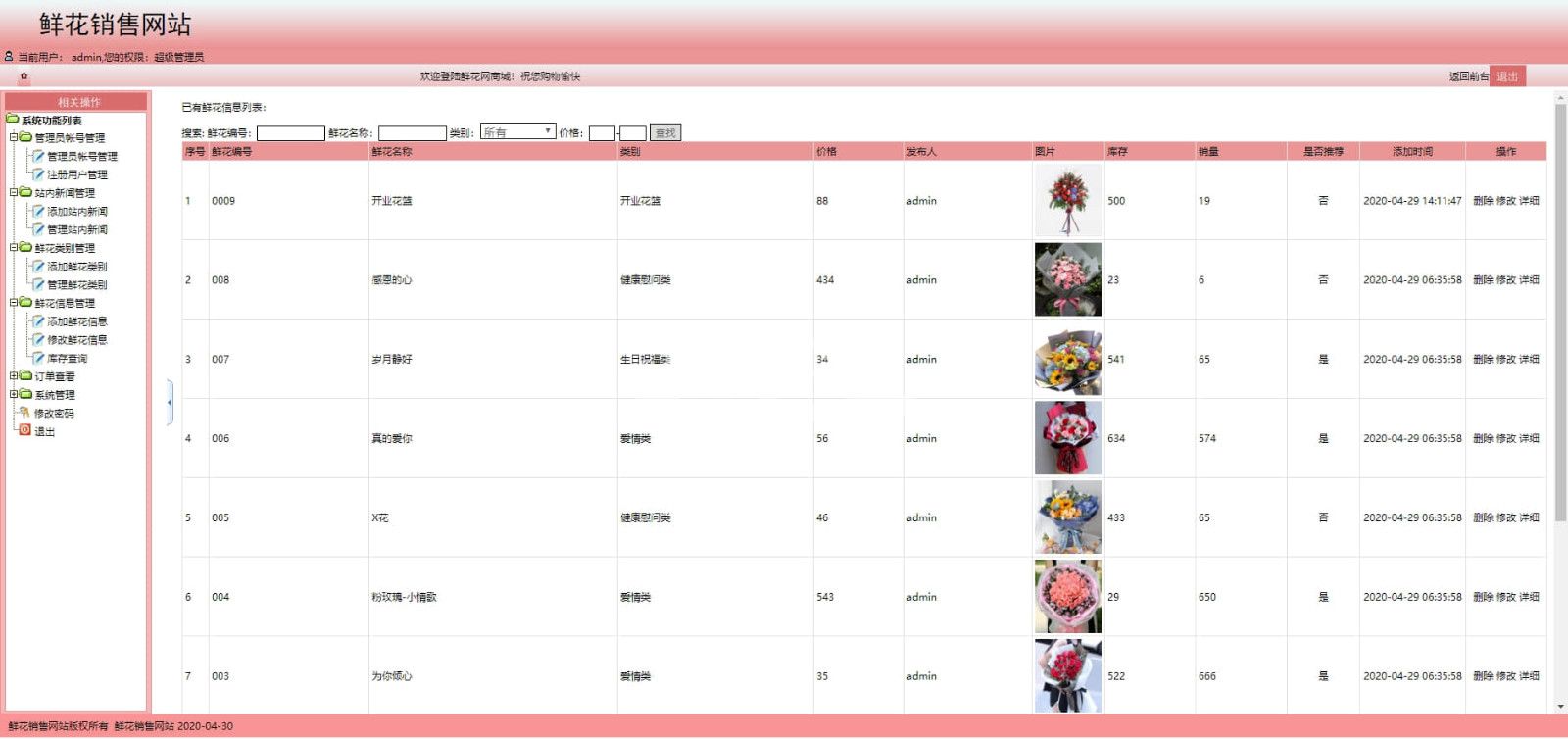The width and height of the screenshot is (1568, 739).
Task: Click the edit icon beside 添加站内新闻
Action: pyautogui.click(x=38, y=211)
